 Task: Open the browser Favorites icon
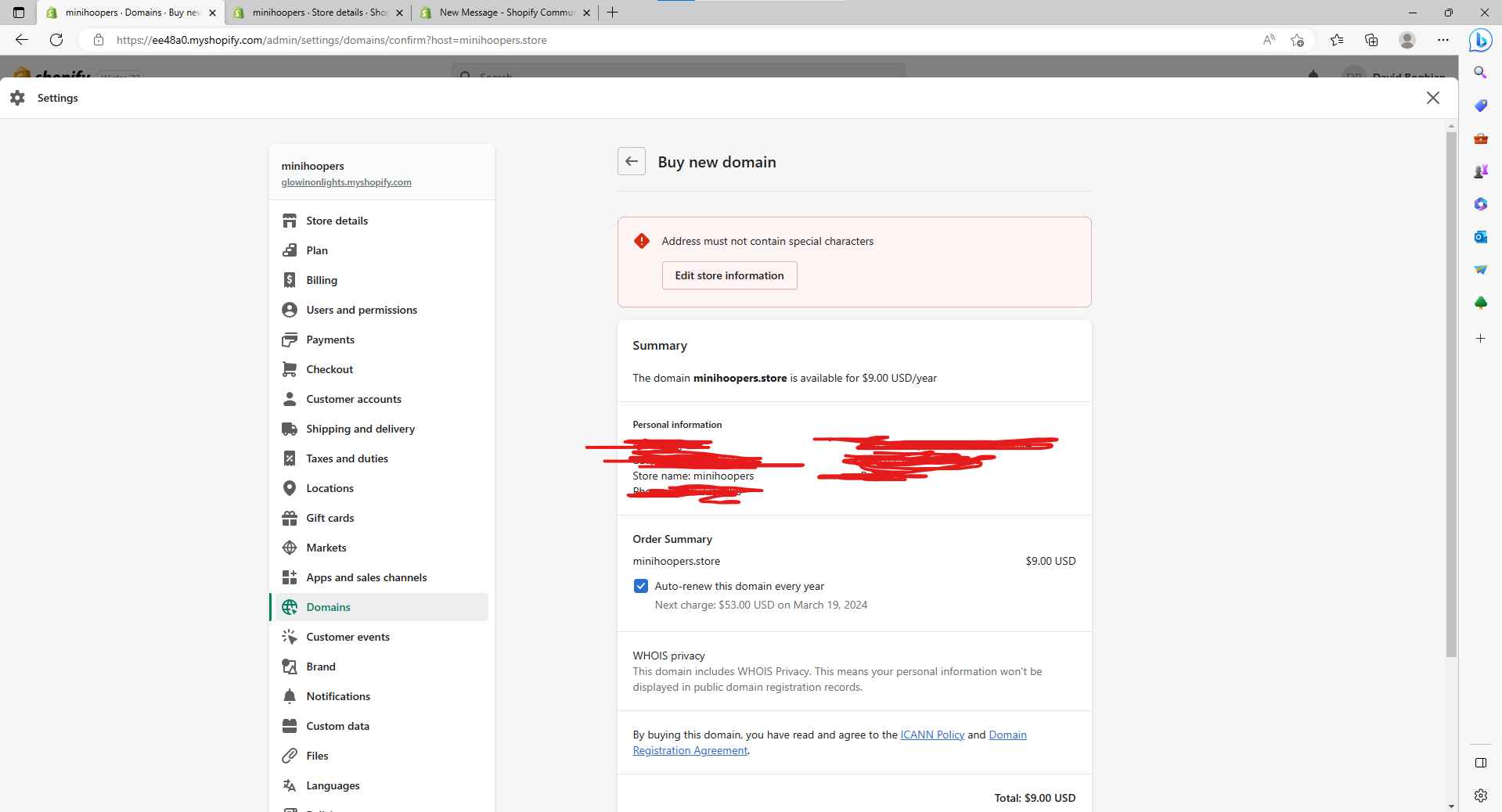(1337, 40)
